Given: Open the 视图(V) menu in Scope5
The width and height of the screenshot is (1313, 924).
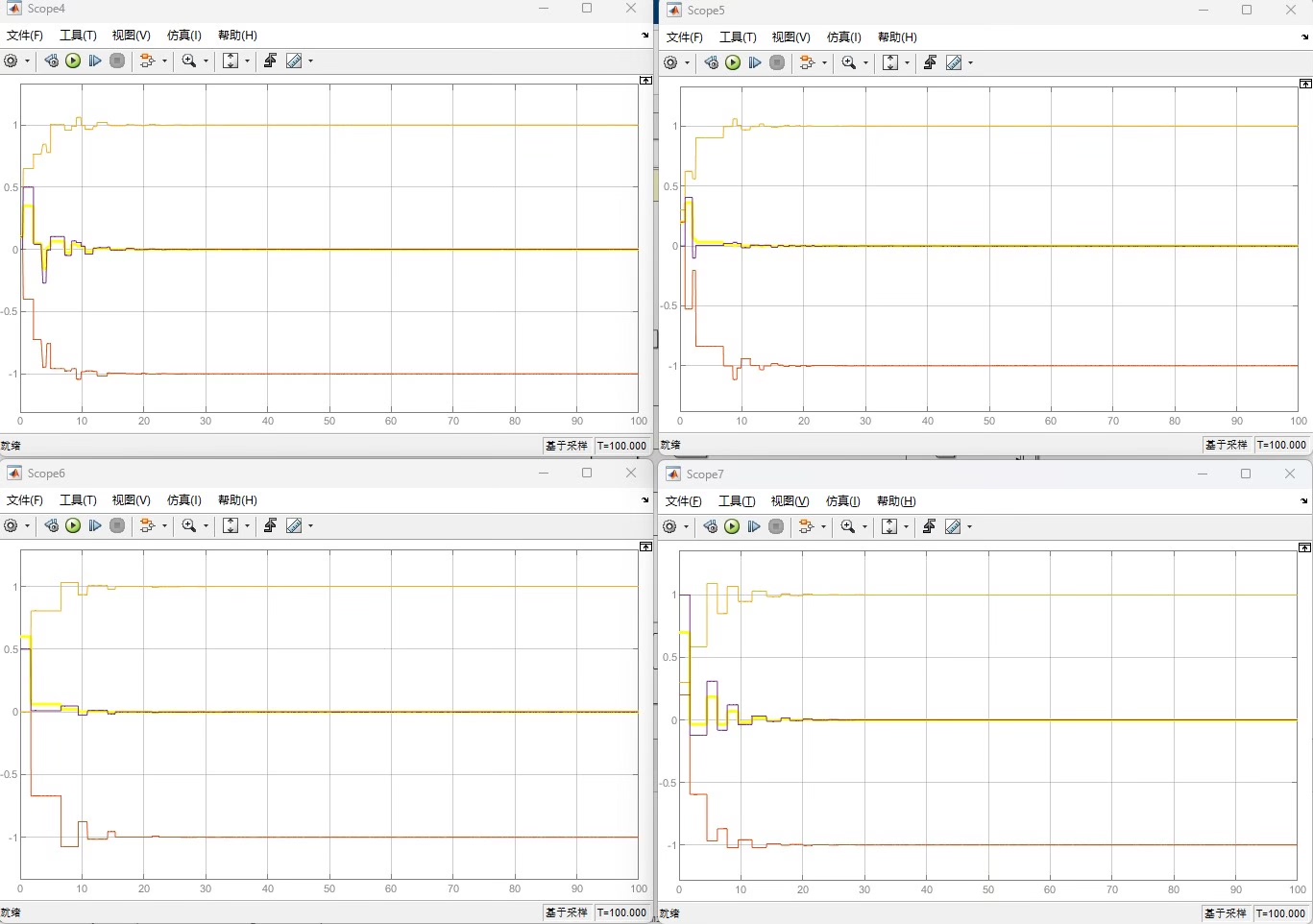Looking at the screenshot, I should [x=790, y=36].
